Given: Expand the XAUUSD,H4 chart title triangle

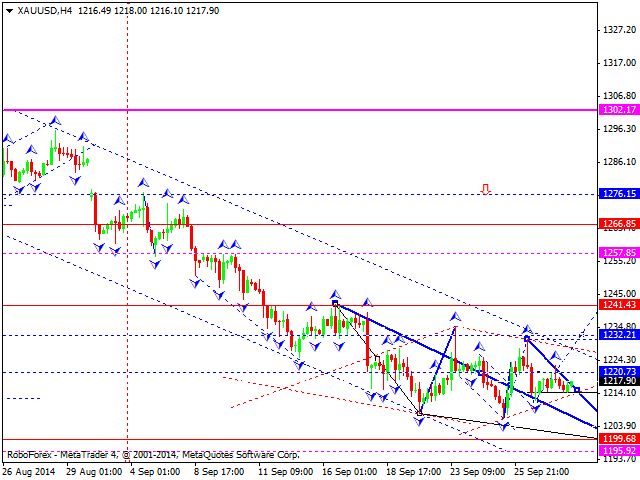Looking at the screenshot, I should point(9,11).
